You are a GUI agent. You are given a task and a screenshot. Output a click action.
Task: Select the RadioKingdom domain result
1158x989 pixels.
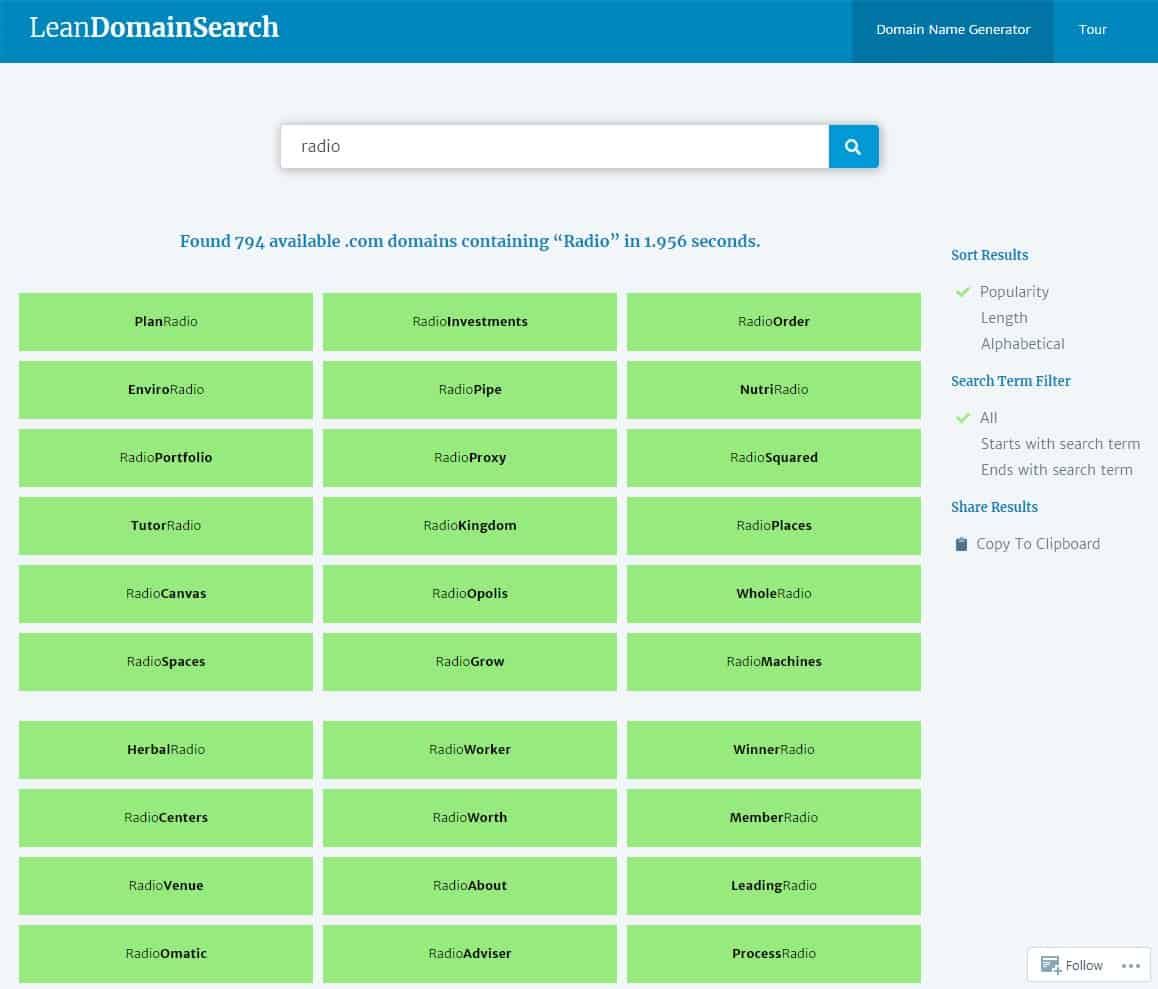[x=470, y=525]
